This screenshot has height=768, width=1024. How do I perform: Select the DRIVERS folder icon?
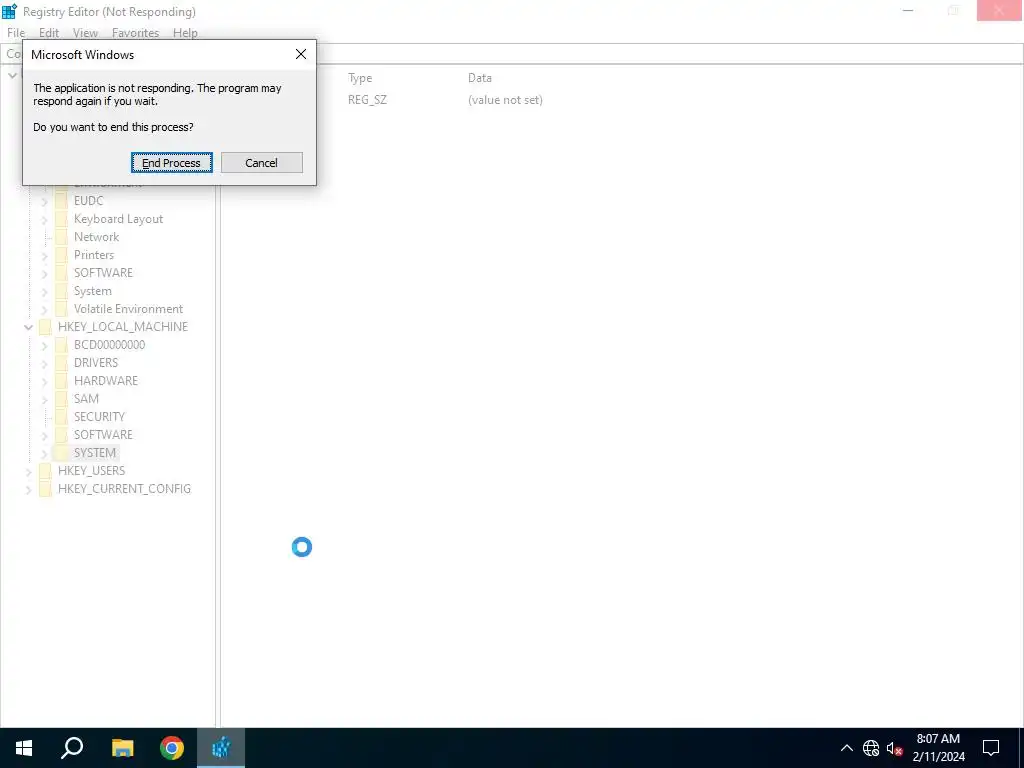pyautogui.click(x=61, y=362)
